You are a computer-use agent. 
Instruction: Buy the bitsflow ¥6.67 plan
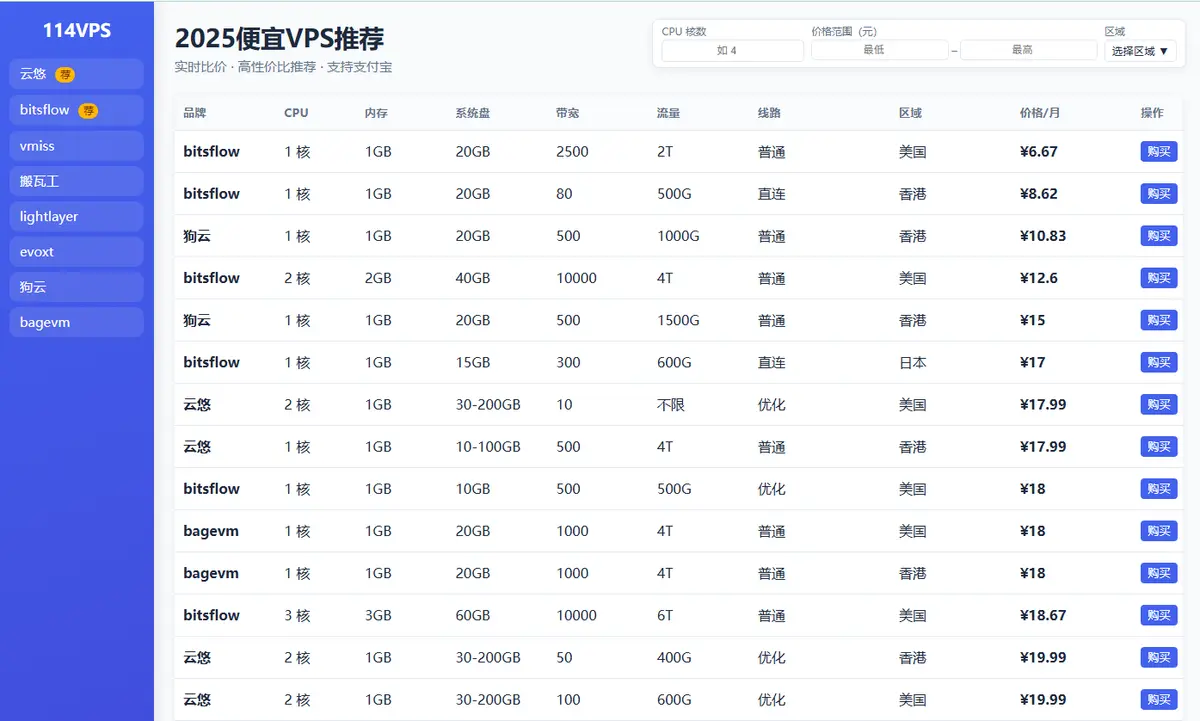pos(1159,152)
